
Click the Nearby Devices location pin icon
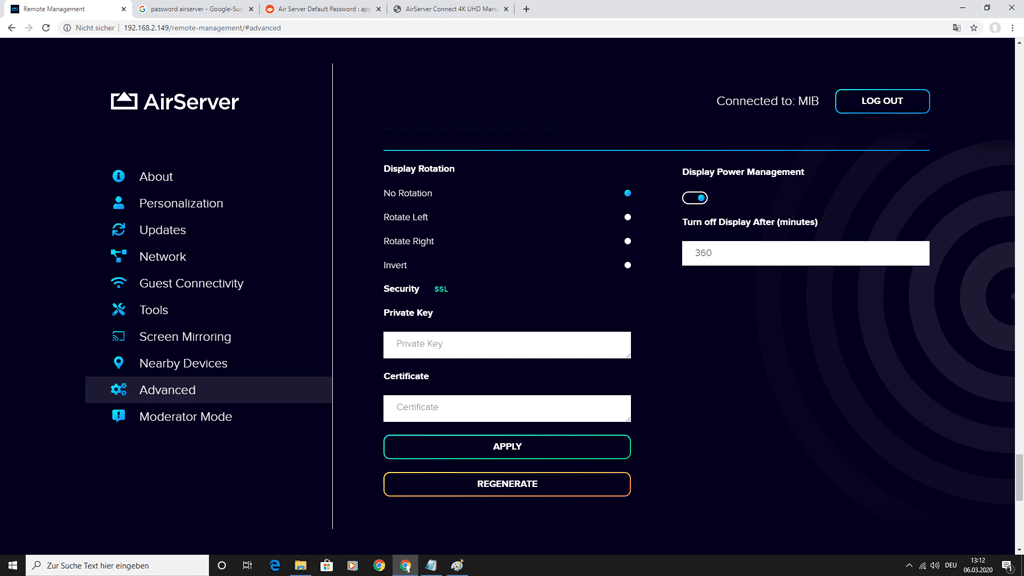click(x=118, y=362)
